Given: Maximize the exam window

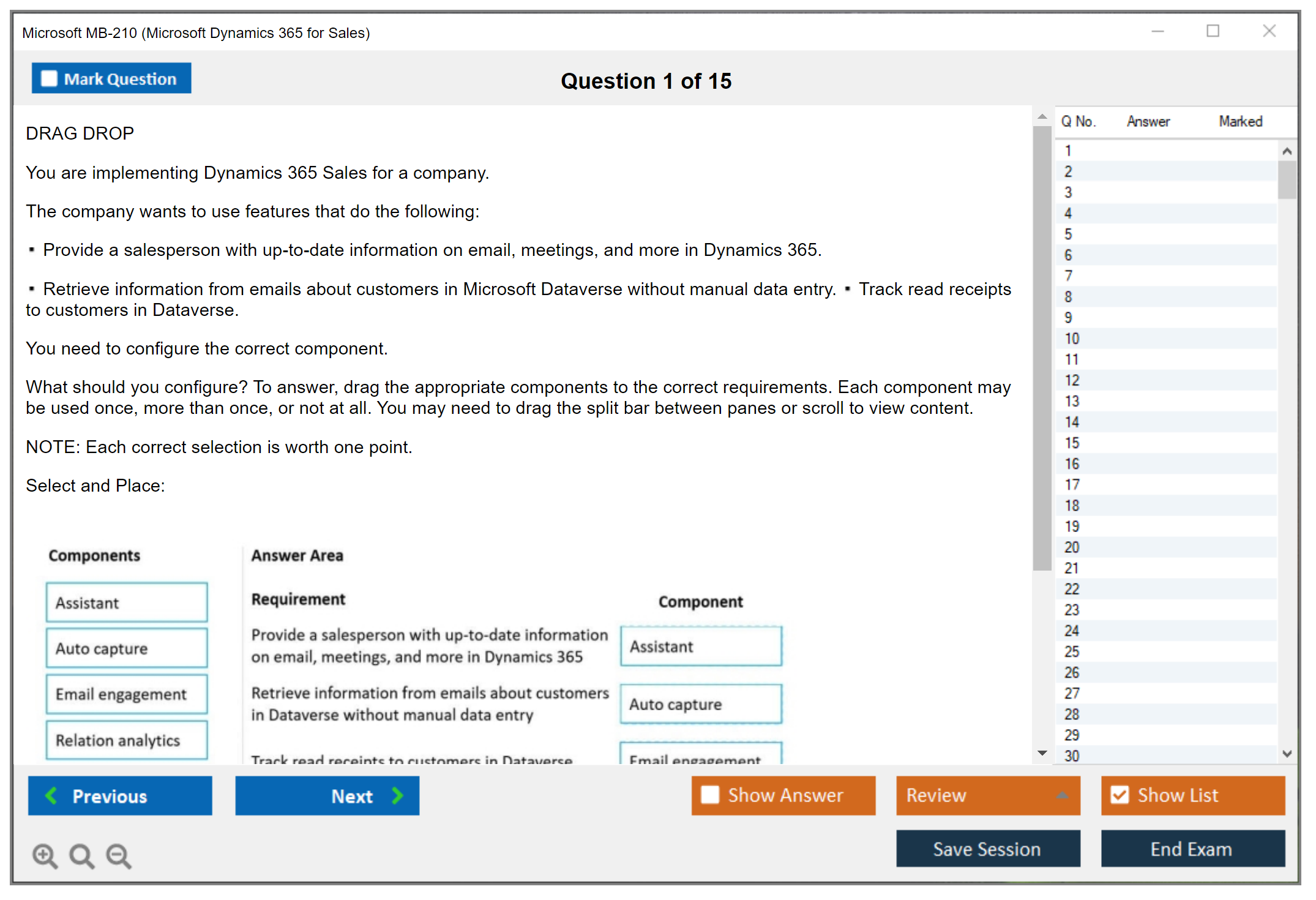Looking at the screenshot, I should click(x=1213, y=31).
